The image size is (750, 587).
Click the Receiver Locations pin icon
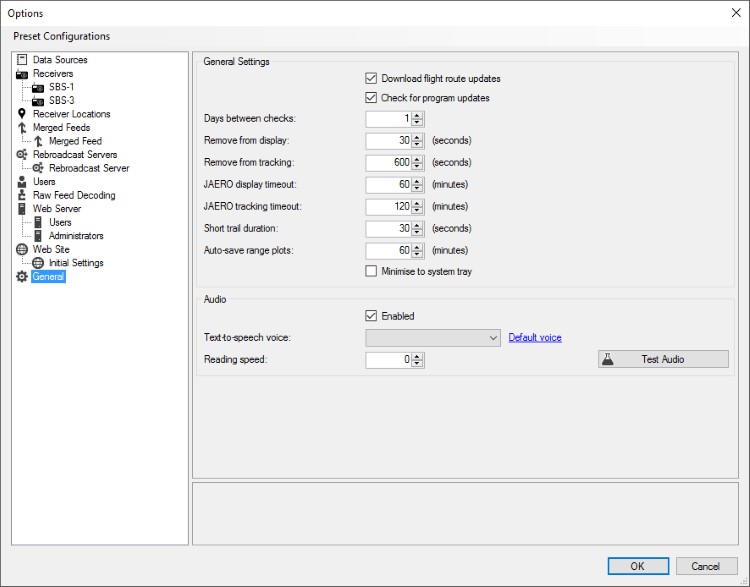[22, 114]
